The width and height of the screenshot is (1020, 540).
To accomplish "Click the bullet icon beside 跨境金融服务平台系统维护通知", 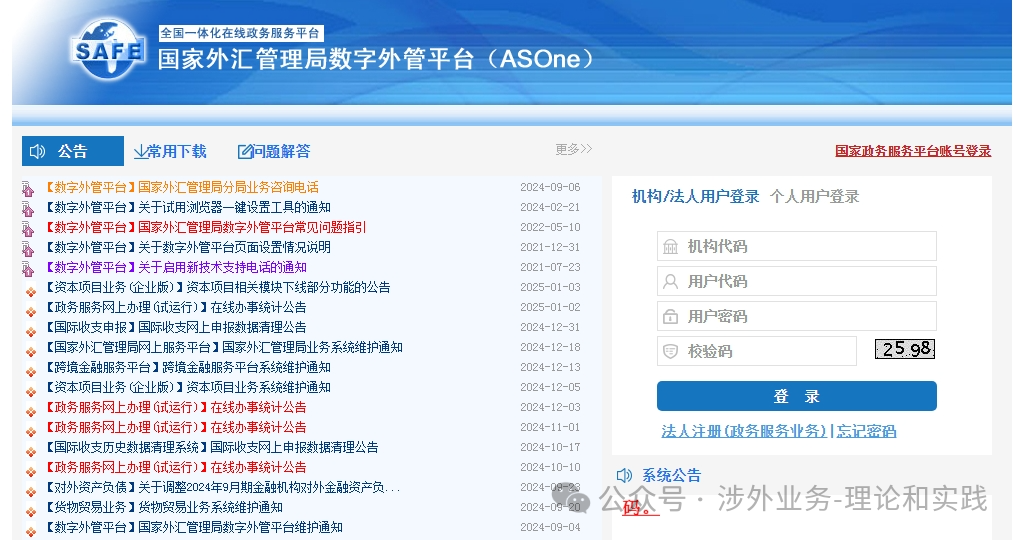I will tap(31, 371).
